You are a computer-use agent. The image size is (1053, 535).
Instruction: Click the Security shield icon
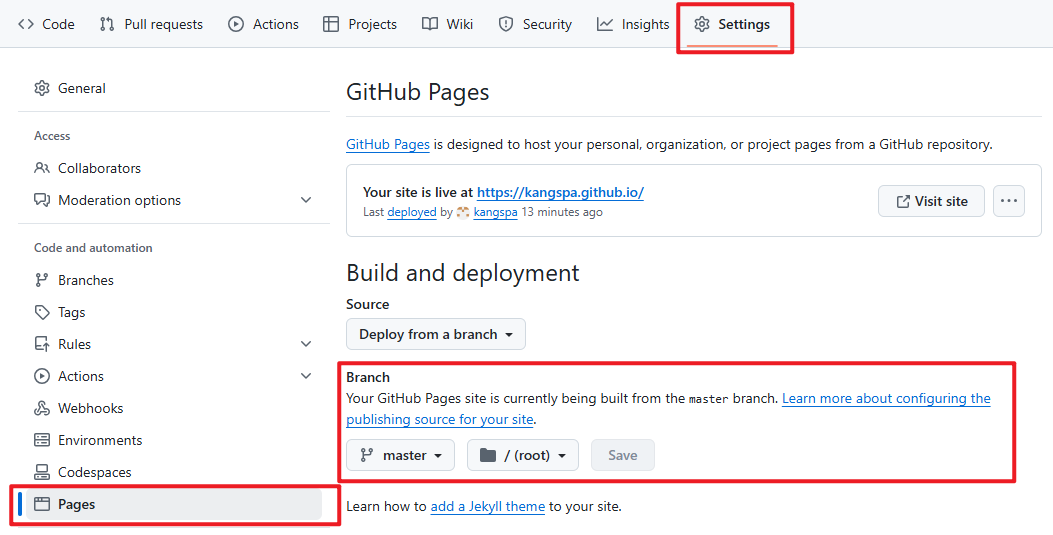[x=506, y=24]
